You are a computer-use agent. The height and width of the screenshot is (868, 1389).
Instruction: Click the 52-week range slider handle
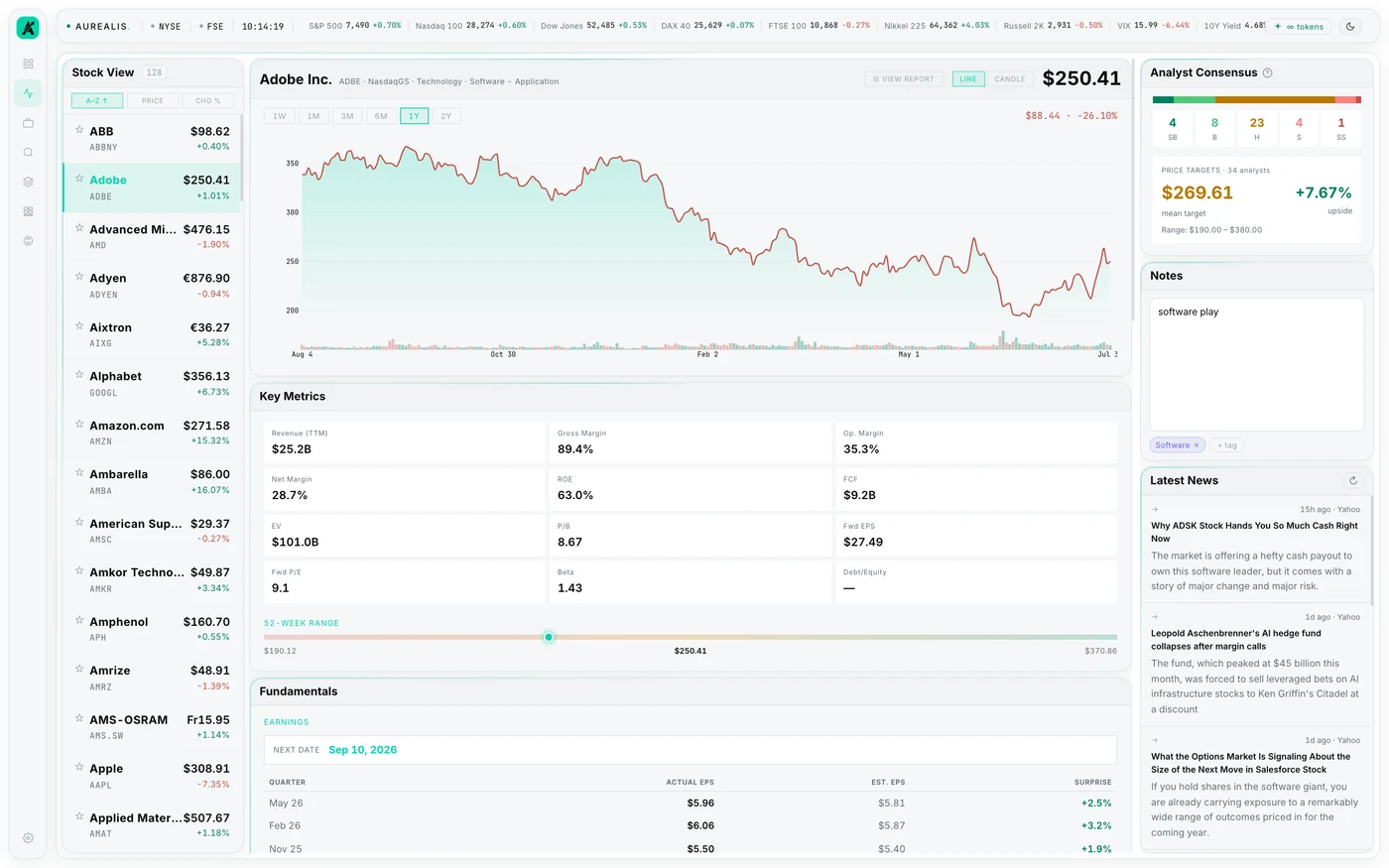(549, 637)
